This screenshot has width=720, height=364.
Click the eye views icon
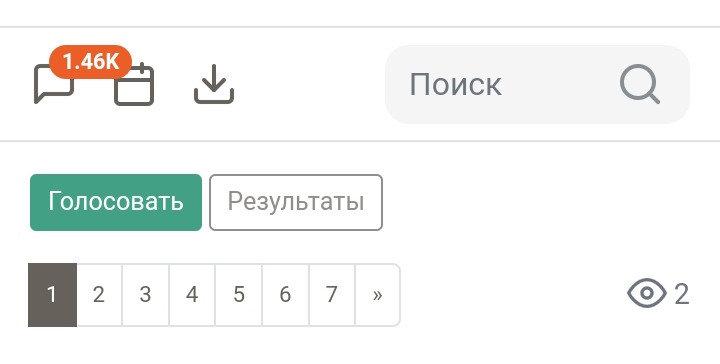(647, 293)
